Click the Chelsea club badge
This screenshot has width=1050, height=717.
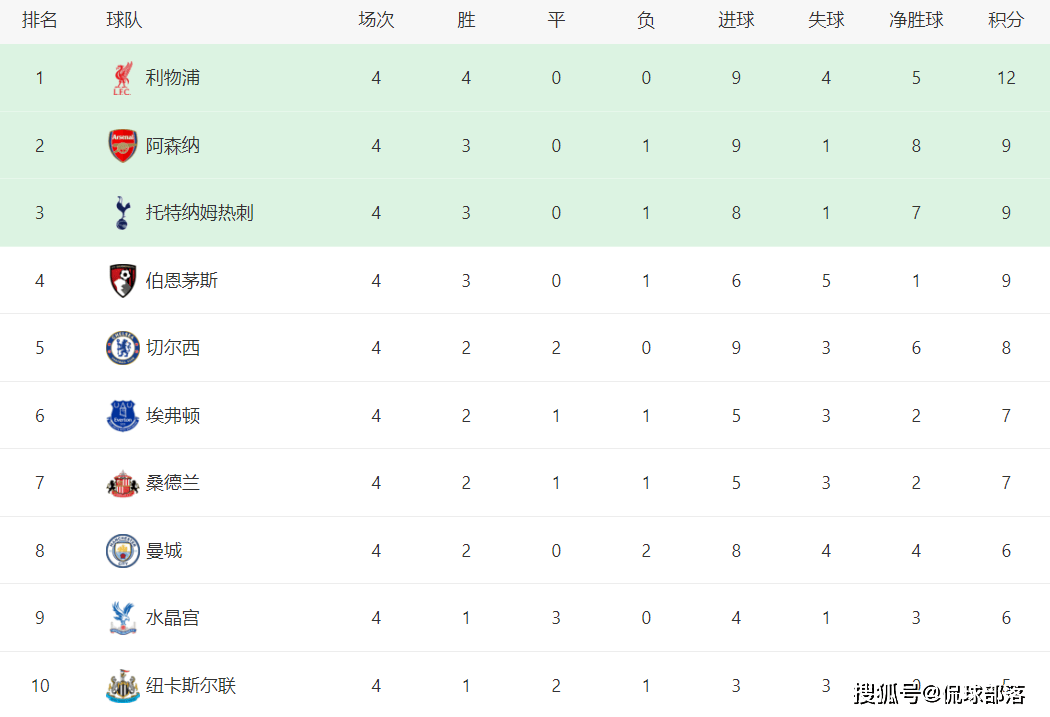(123, 348)
